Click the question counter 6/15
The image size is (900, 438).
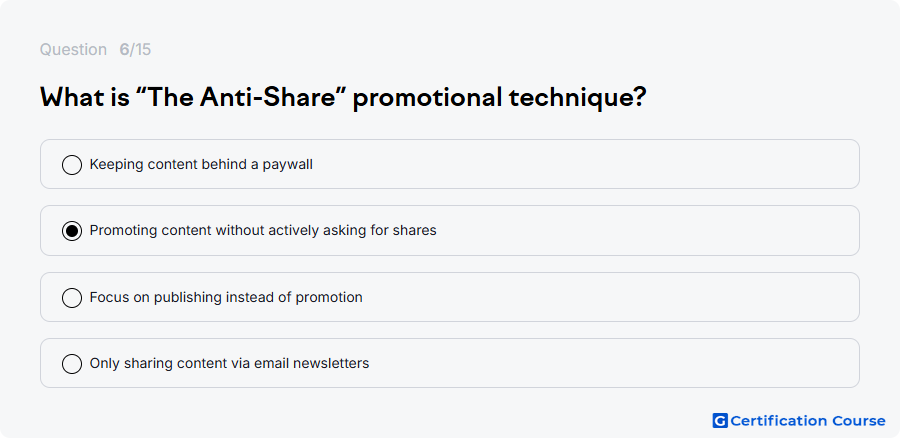tap(135, 50)
